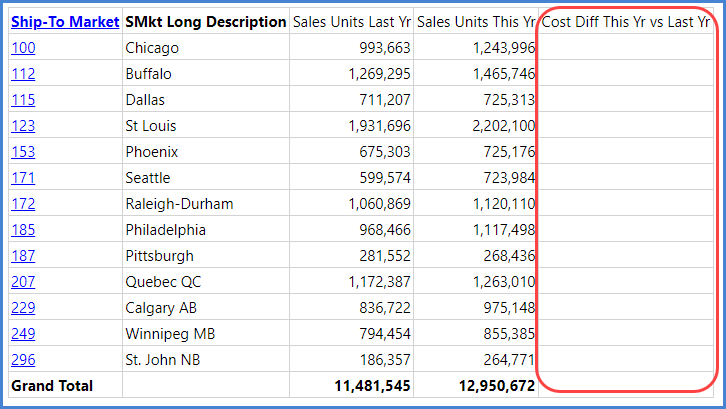Open market link 296 for St. John NB
726x409 pixels.
pos(23,359)
